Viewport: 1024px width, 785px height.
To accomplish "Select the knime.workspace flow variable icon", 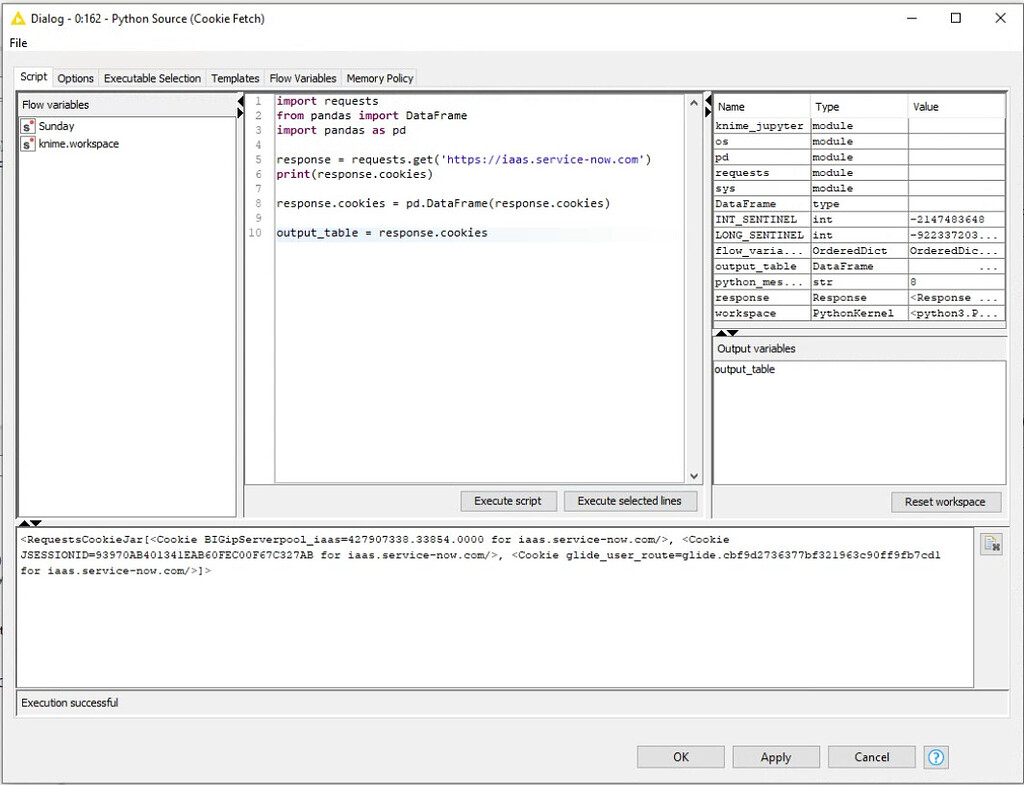I will pos(28,144).
